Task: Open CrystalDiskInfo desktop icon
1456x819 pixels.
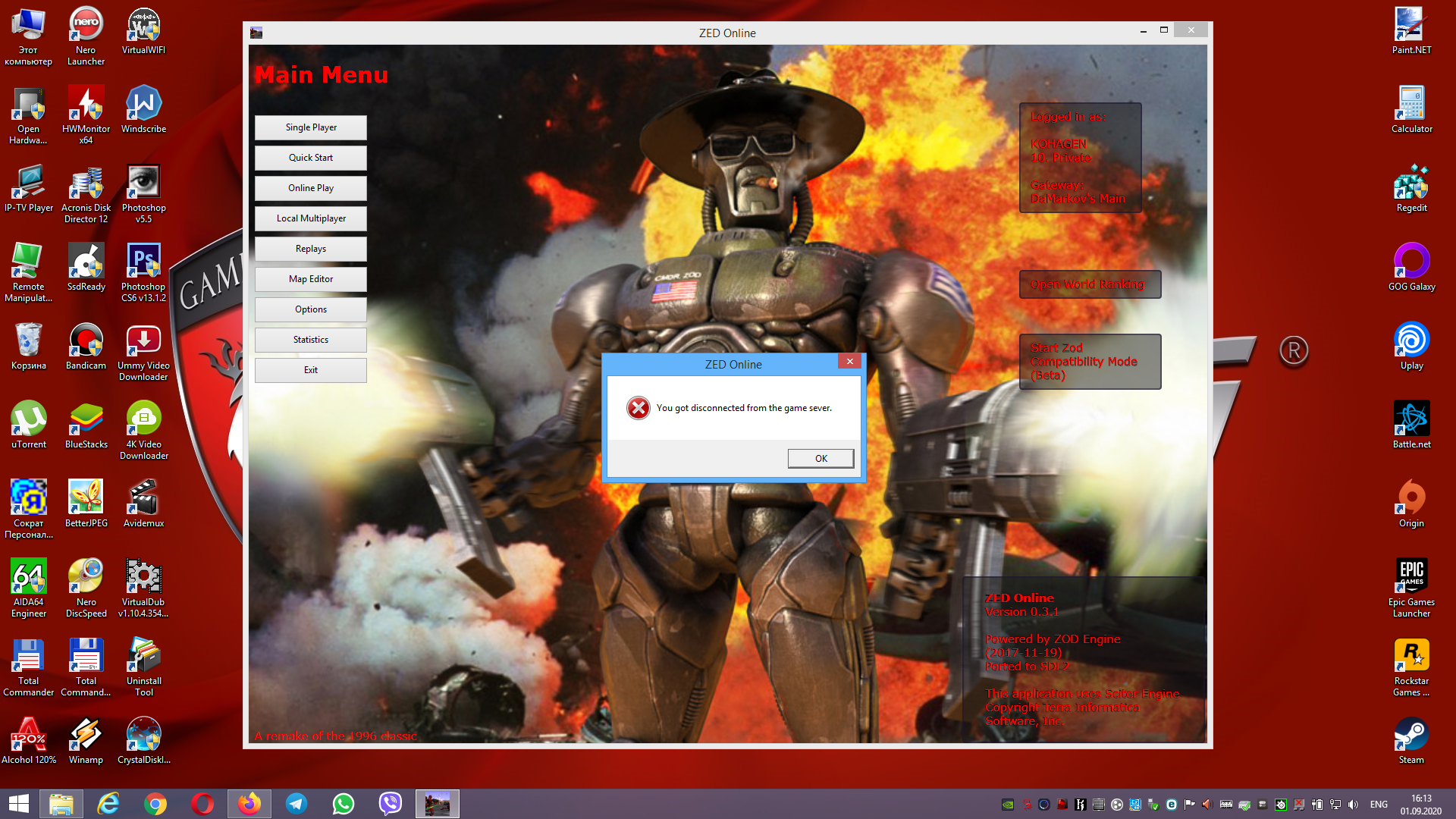Action: tap(143, 741)
